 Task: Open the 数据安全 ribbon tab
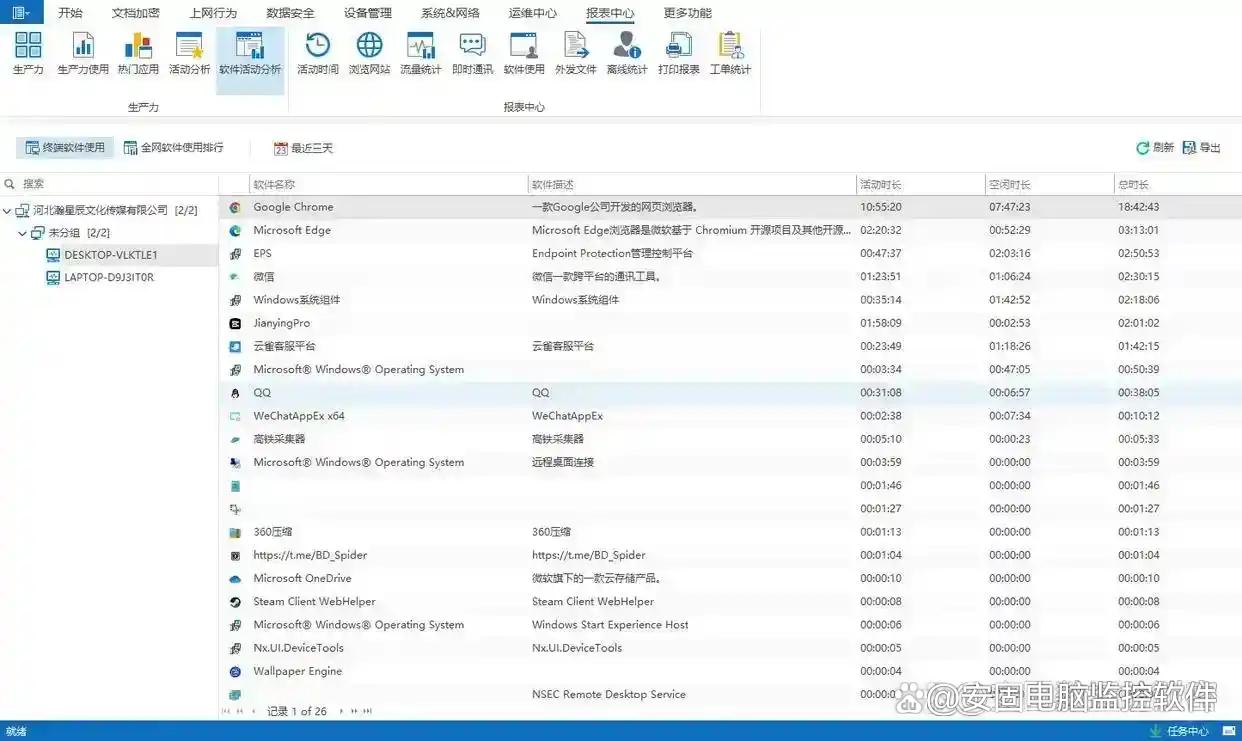tap(290, 13)
